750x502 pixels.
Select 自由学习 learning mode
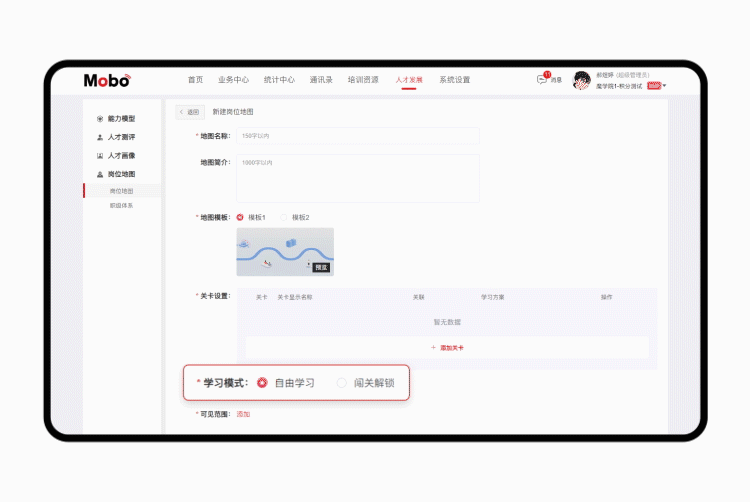(x=262, y=382)
